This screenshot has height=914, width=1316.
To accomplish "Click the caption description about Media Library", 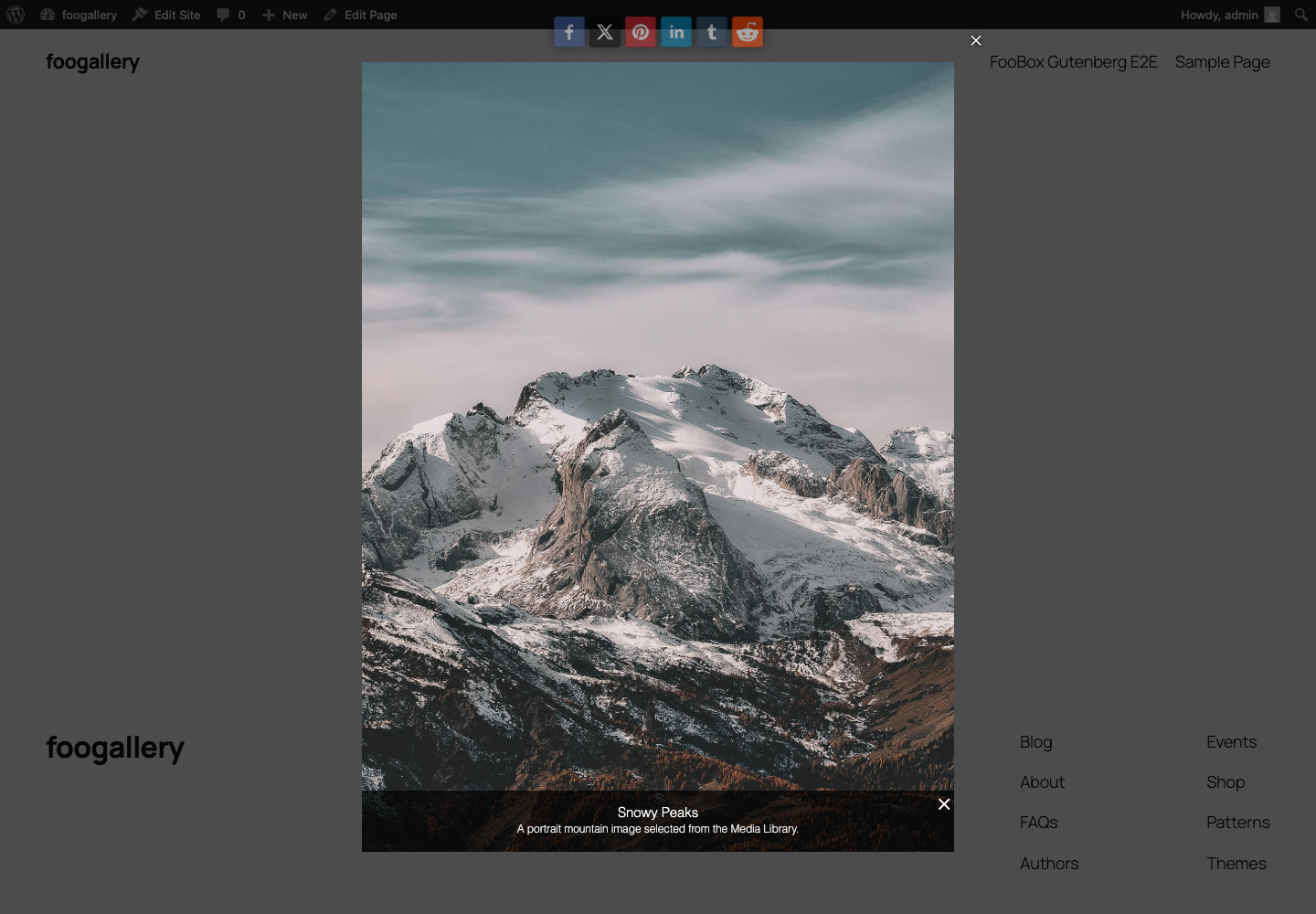I will (658, 829).
